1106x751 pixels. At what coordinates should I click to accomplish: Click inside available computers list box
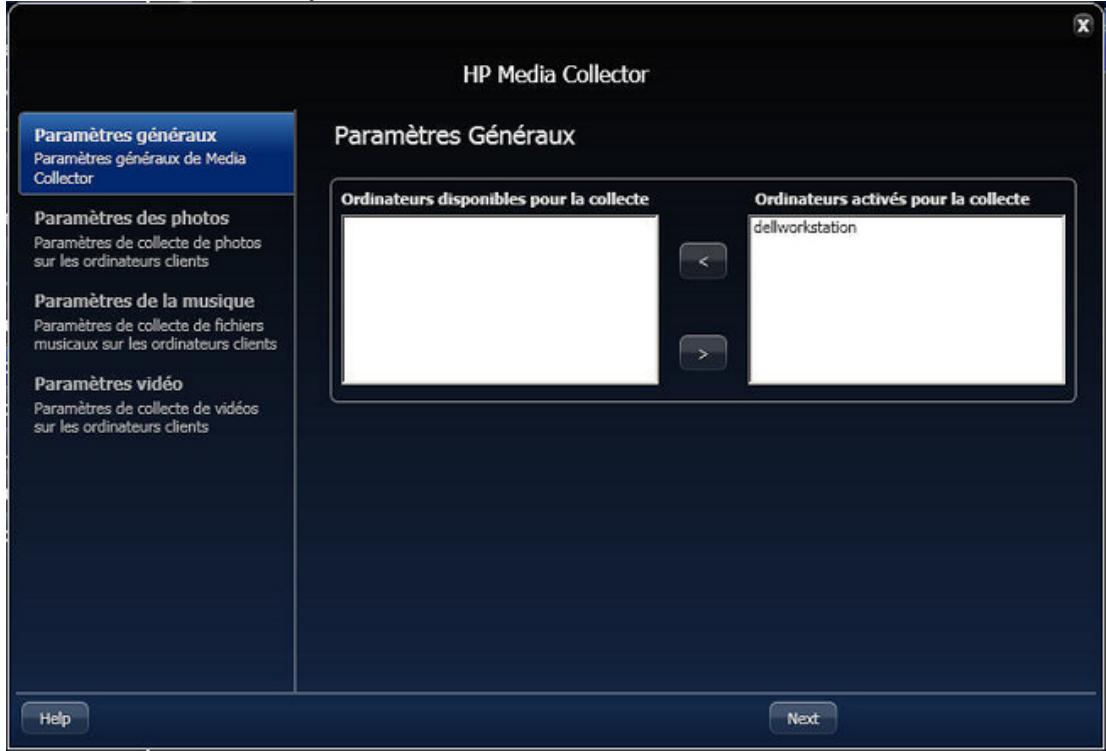tap(500, 300)
